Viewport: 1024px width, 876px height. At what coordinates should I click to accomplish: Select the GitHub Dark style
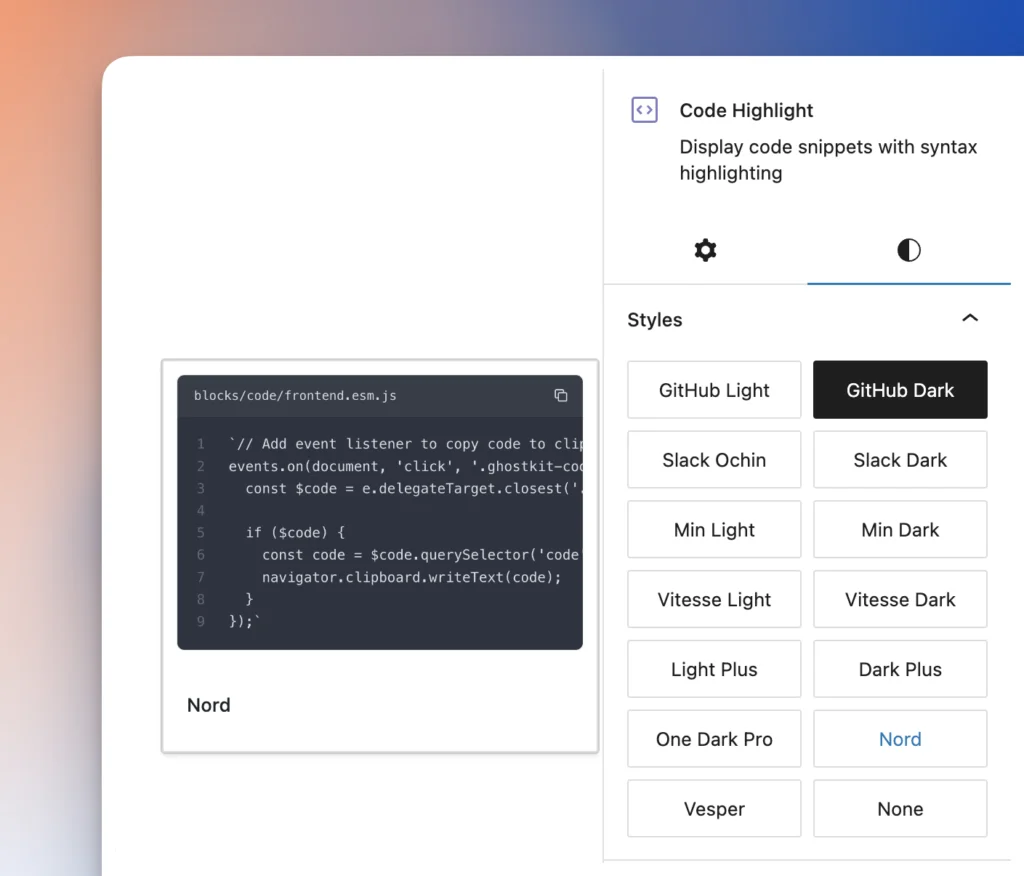pos(900,390)
